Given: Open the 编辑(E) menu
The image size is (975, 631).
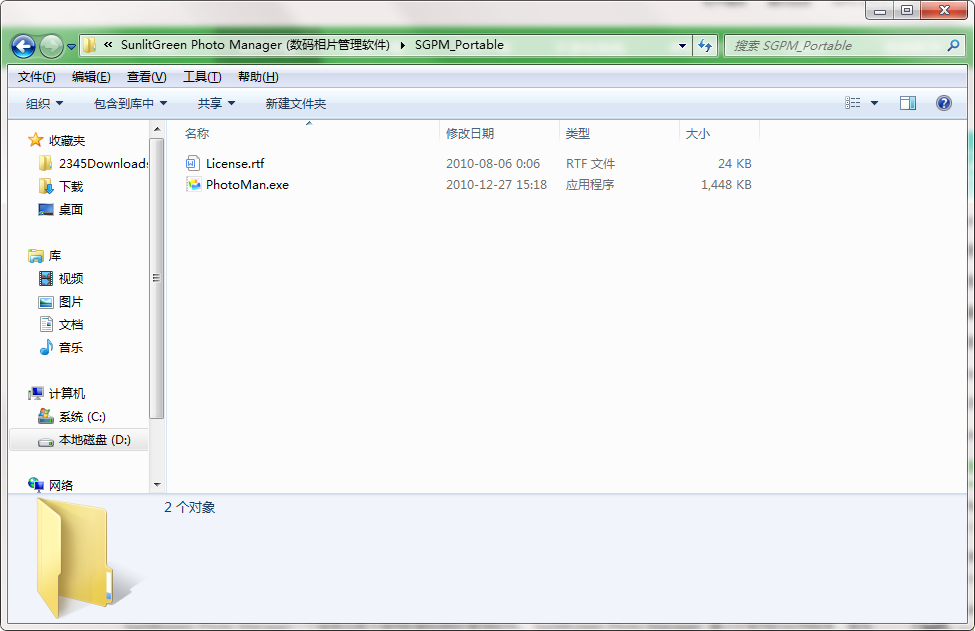Looking at the screenshot, I should [91, 76].
